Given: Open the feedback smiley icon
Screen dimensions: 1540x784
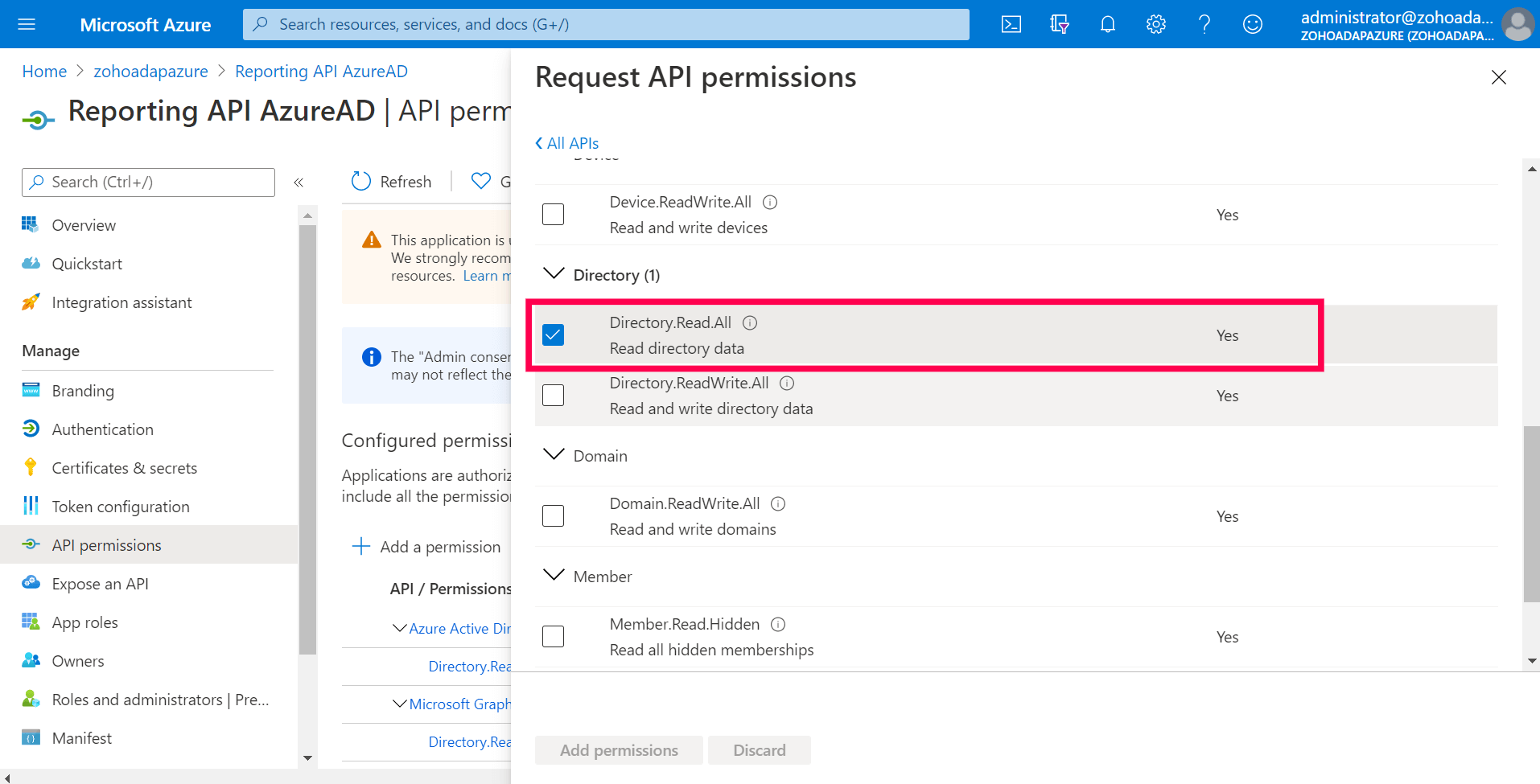Looking at the screenshot, I should pyautogui.click(x=1252, y=24).
